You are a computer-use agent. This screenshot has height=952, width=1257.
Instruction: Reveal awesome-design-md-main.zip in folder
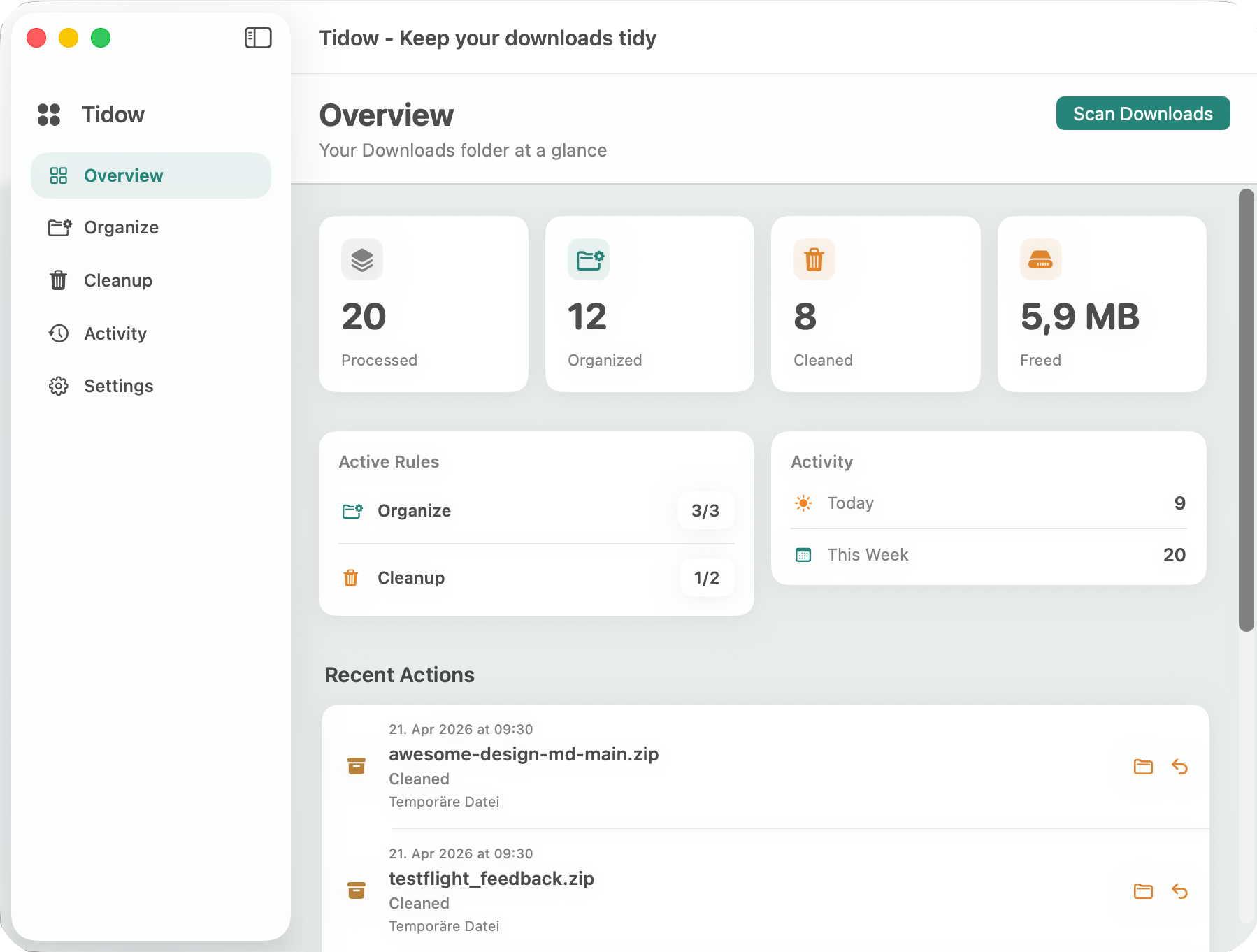[1143, 767]
